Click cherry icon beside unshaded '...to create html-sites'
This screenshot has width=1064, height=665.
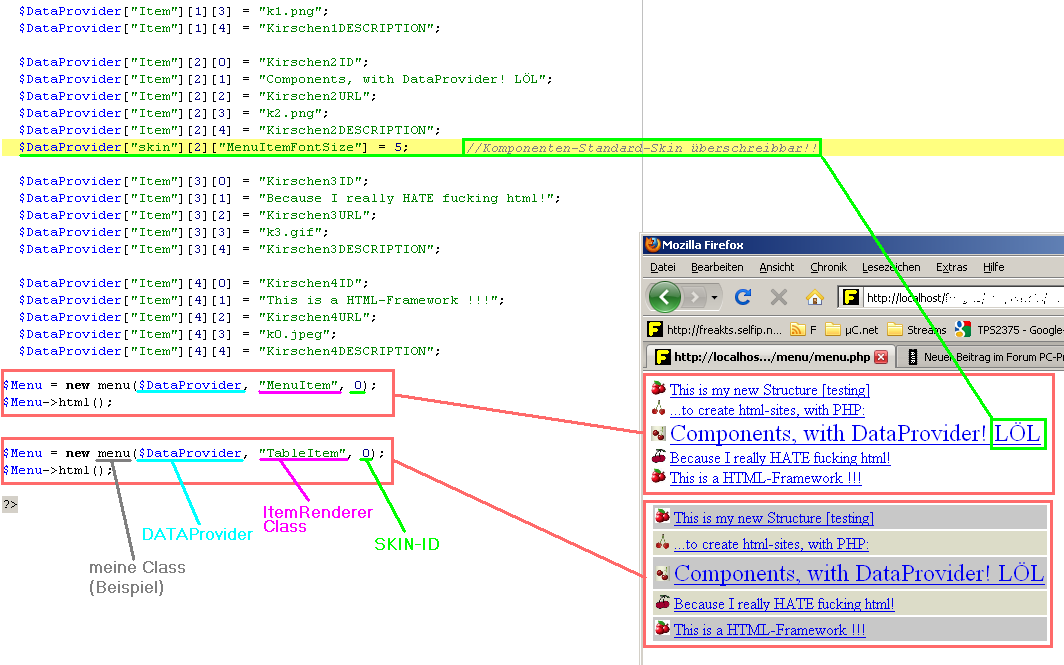[658, 408]
